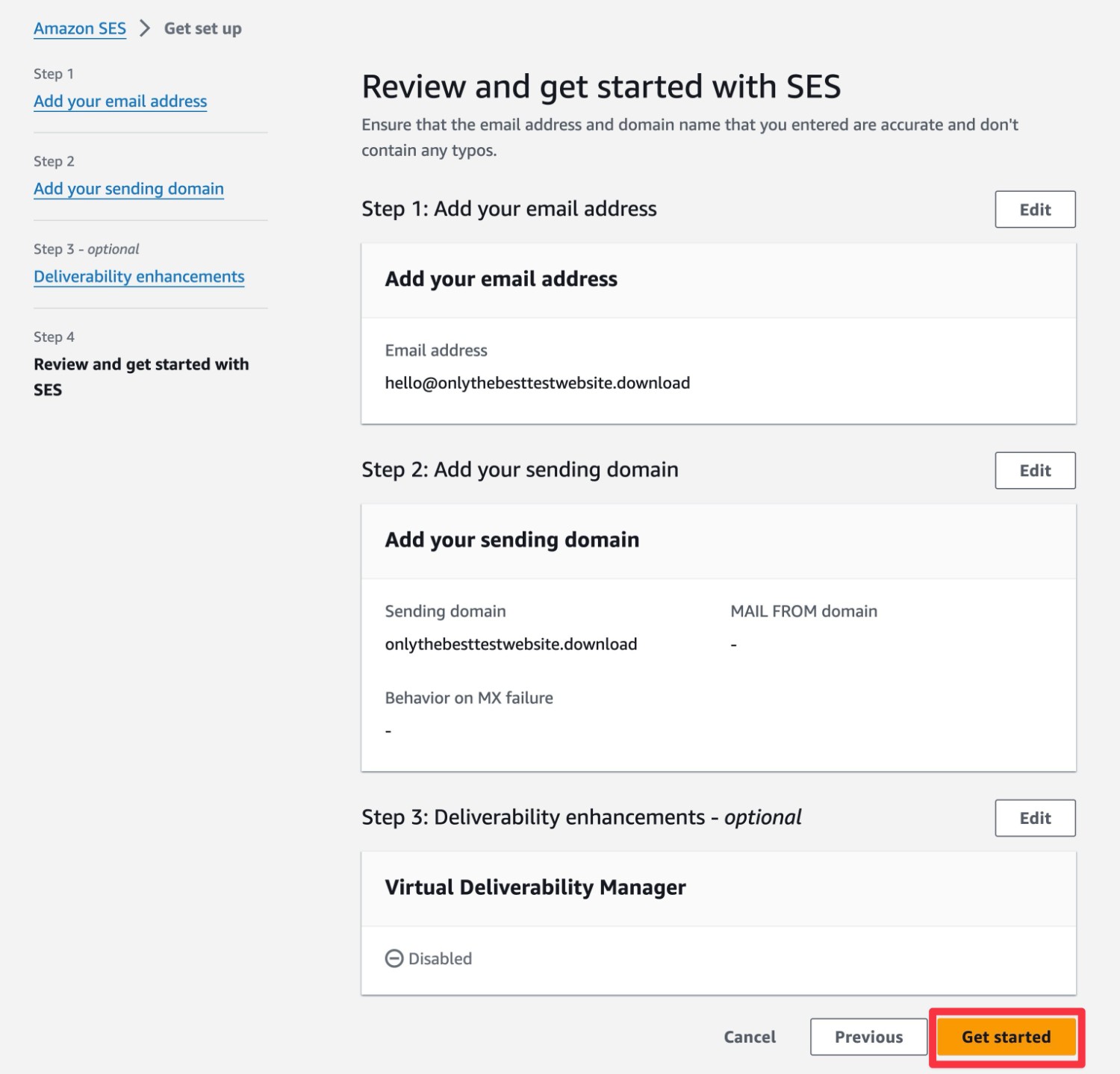Click the Review and get started with SES heading

tap(601, 87)
